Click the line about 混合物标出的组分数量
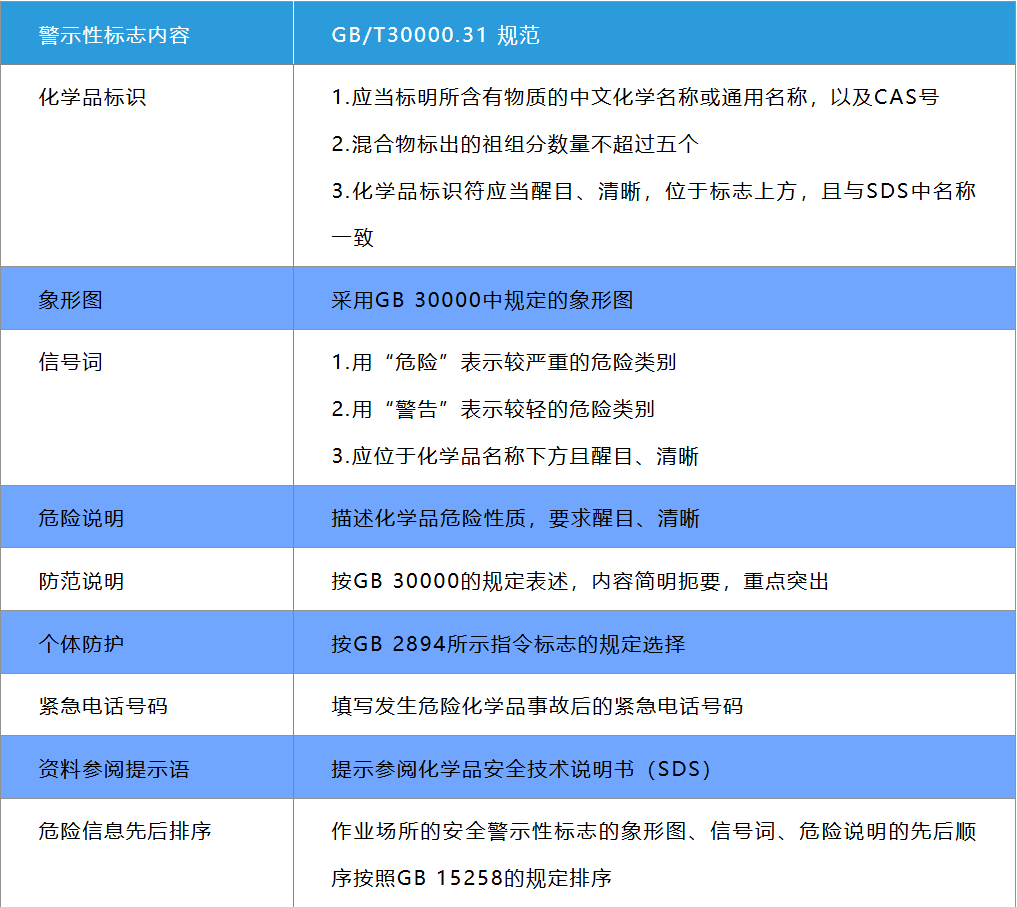The height and width of the screenshot is (907, 1017). tap(514, 144)
